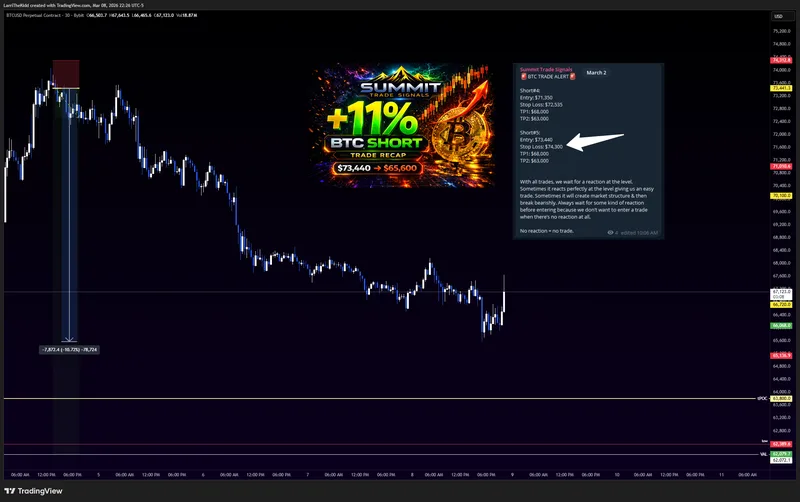Click the LavriTheKidd created with TradingView.com header

pos(73,5)
